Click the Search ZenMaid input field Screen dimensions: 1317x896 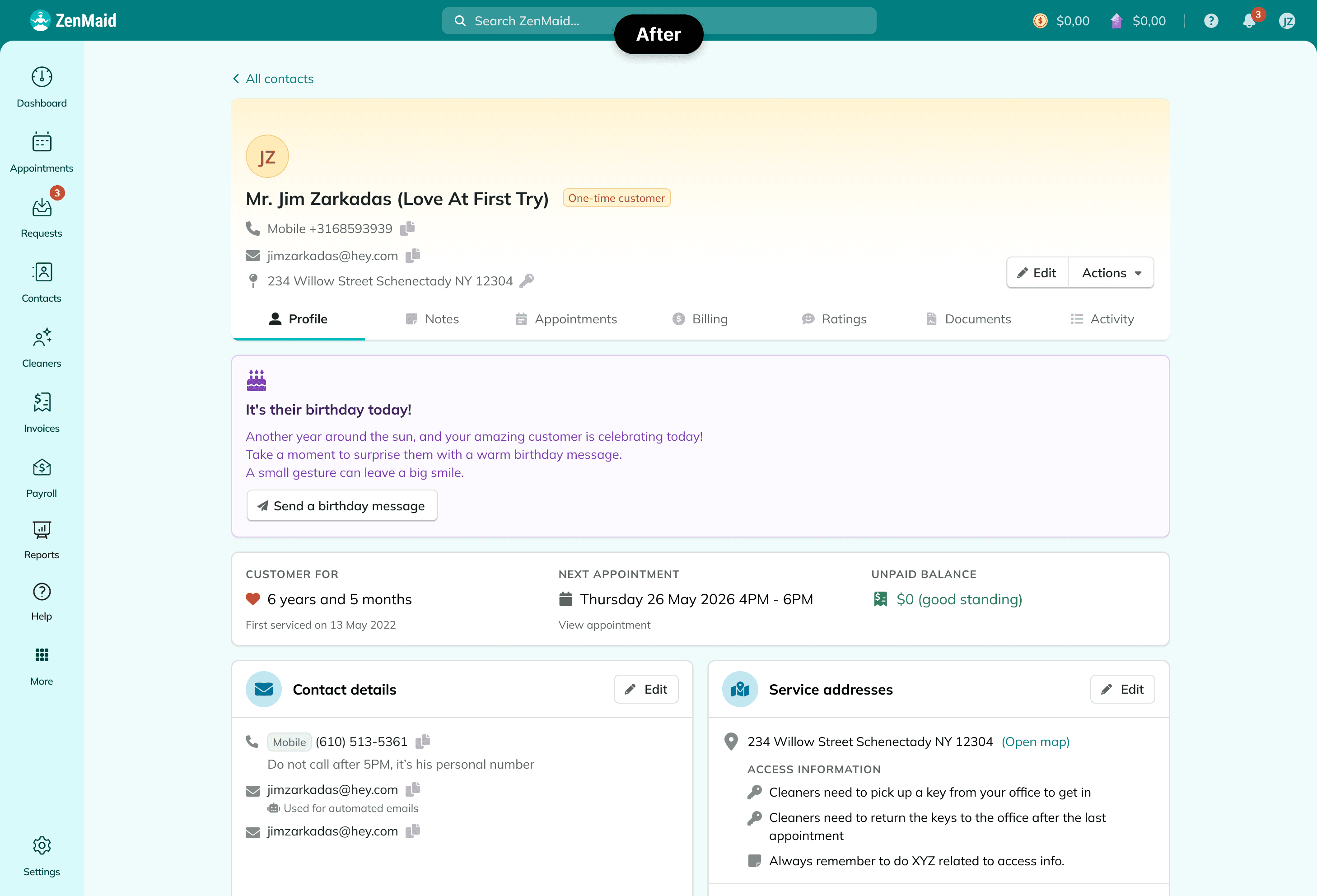658,21
